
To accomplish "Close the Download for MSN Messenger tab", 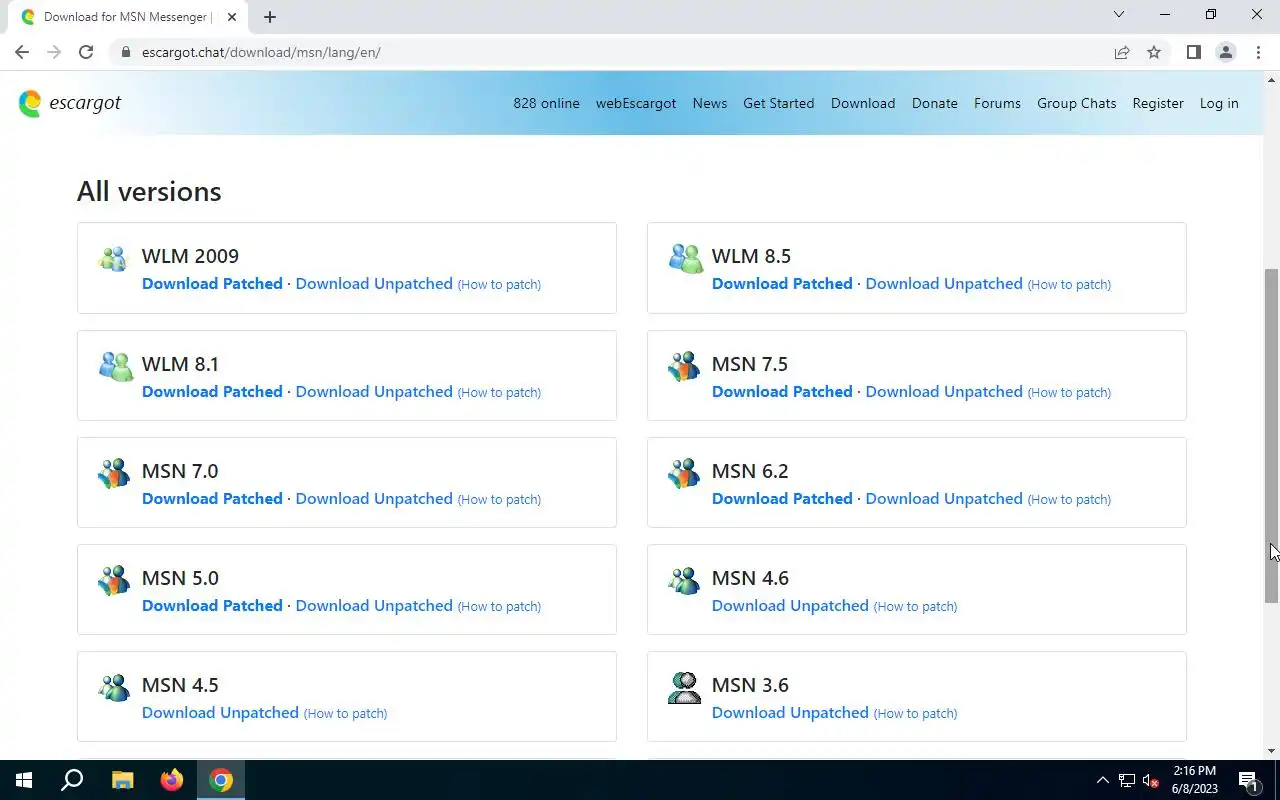I will [x=232, y=17].
